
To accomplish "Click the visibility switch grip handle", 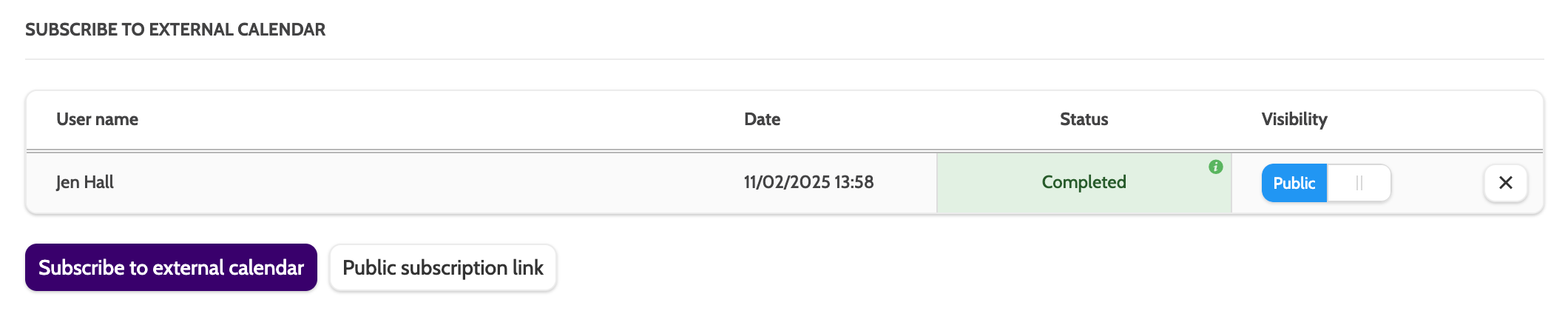I will pyautogui.click(x=1359, y=183).
